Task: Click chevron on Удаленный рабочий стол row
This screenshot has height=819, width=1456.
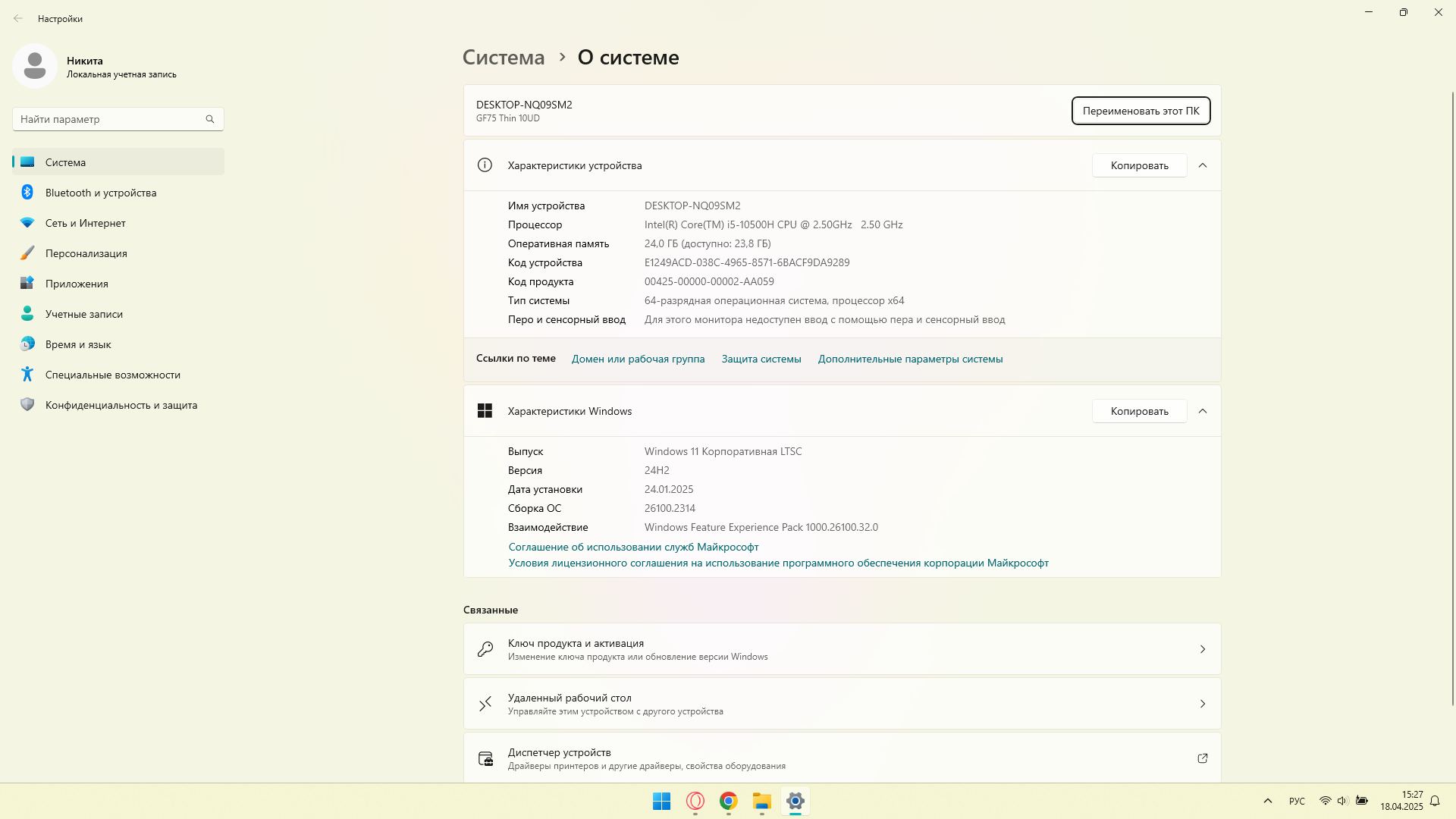Action: click(1203, 704)
